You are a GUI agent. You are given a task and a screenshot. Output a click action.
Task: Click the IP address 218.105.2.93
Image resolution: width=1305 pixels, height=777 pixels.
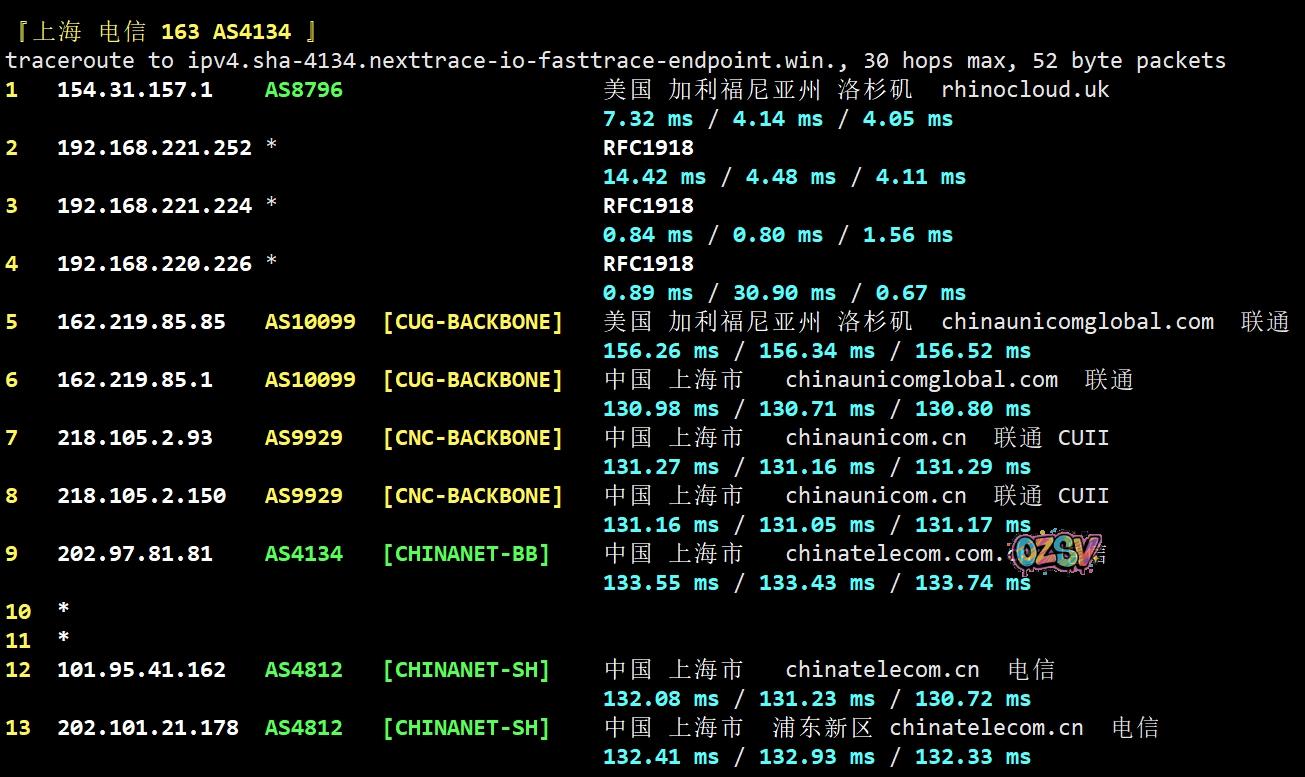pos(134,438)
